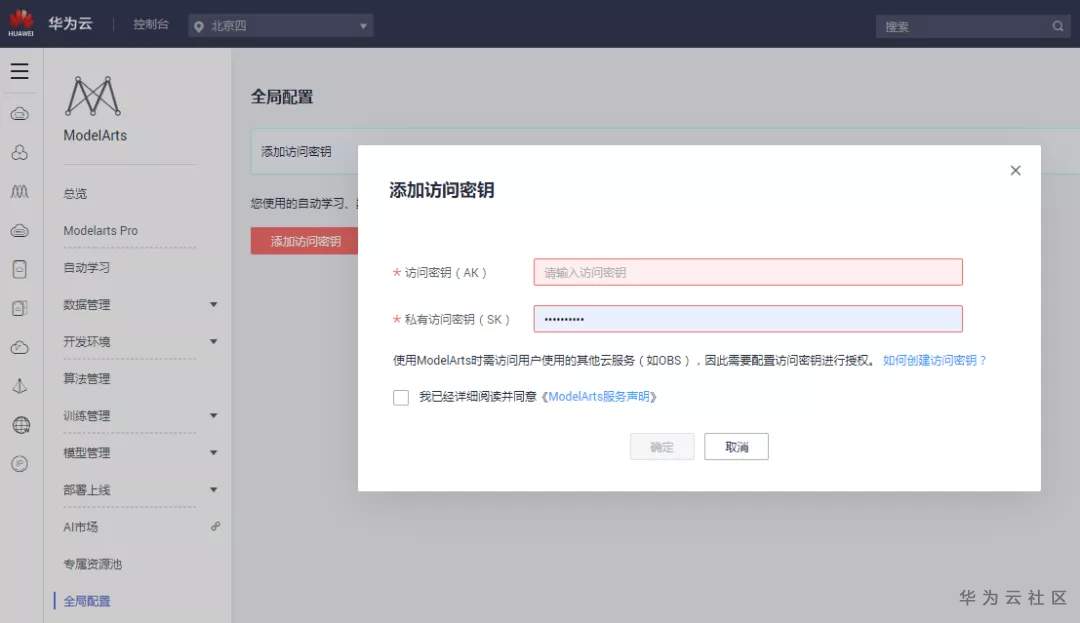Viewport: 1080px width, 623px height.
Task: Click the Huawei logo
Action: (21, 23)
